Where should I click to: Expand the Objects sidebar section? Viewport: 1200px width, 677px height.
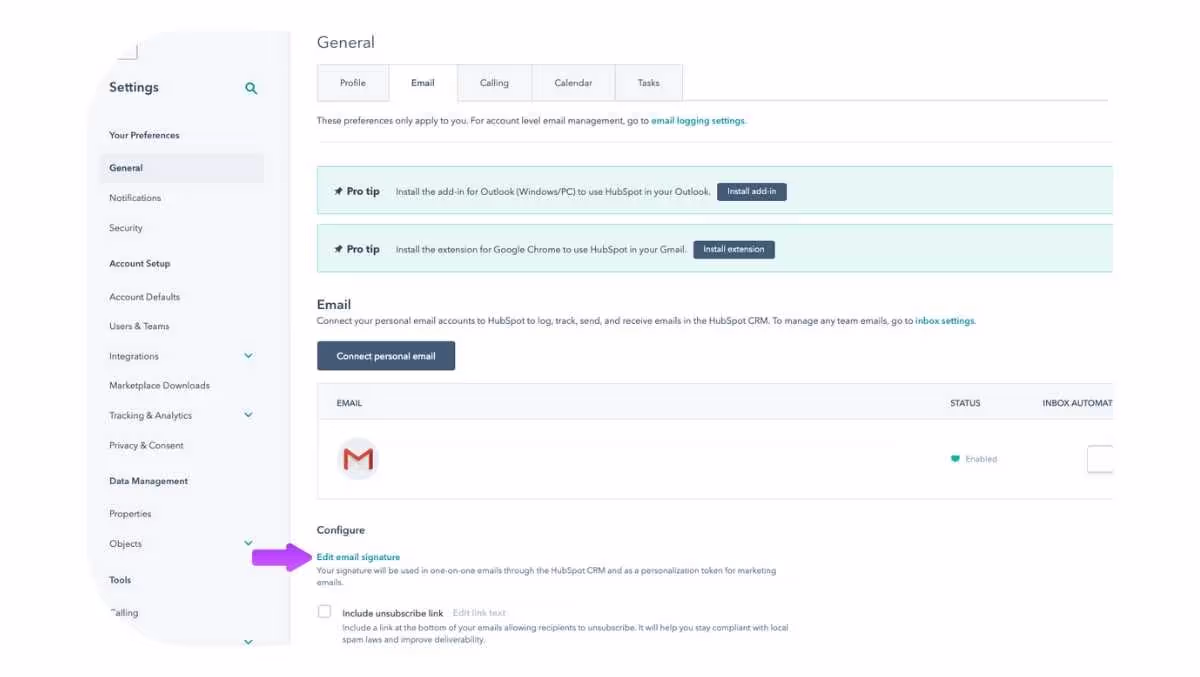tap(248, 543)
